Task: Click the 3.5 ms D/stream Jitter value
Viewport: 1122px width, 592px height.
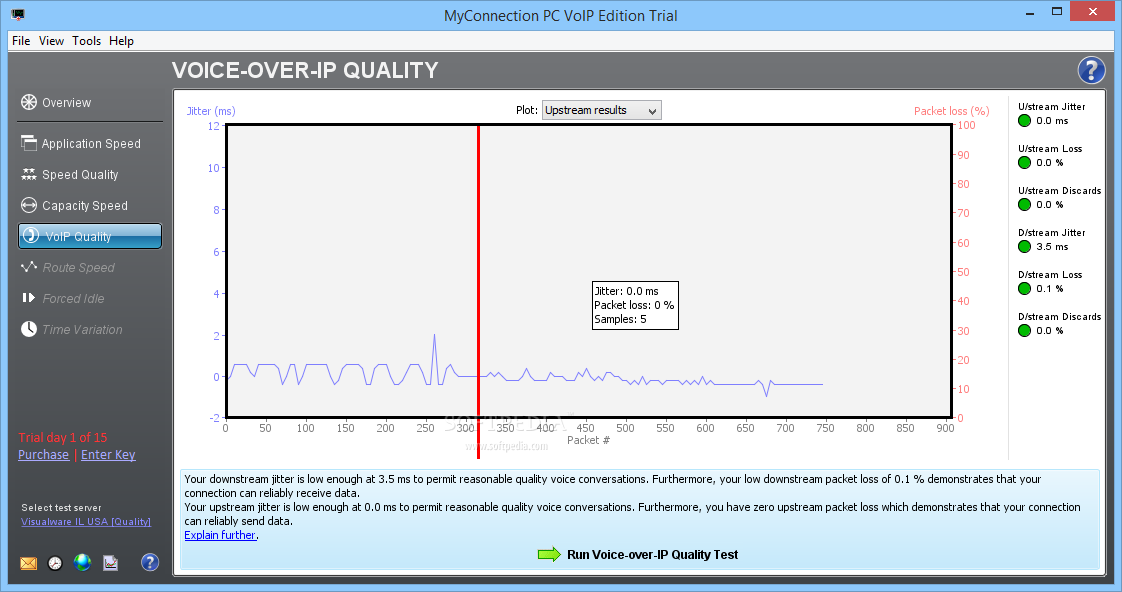Action: (1052, 246)
